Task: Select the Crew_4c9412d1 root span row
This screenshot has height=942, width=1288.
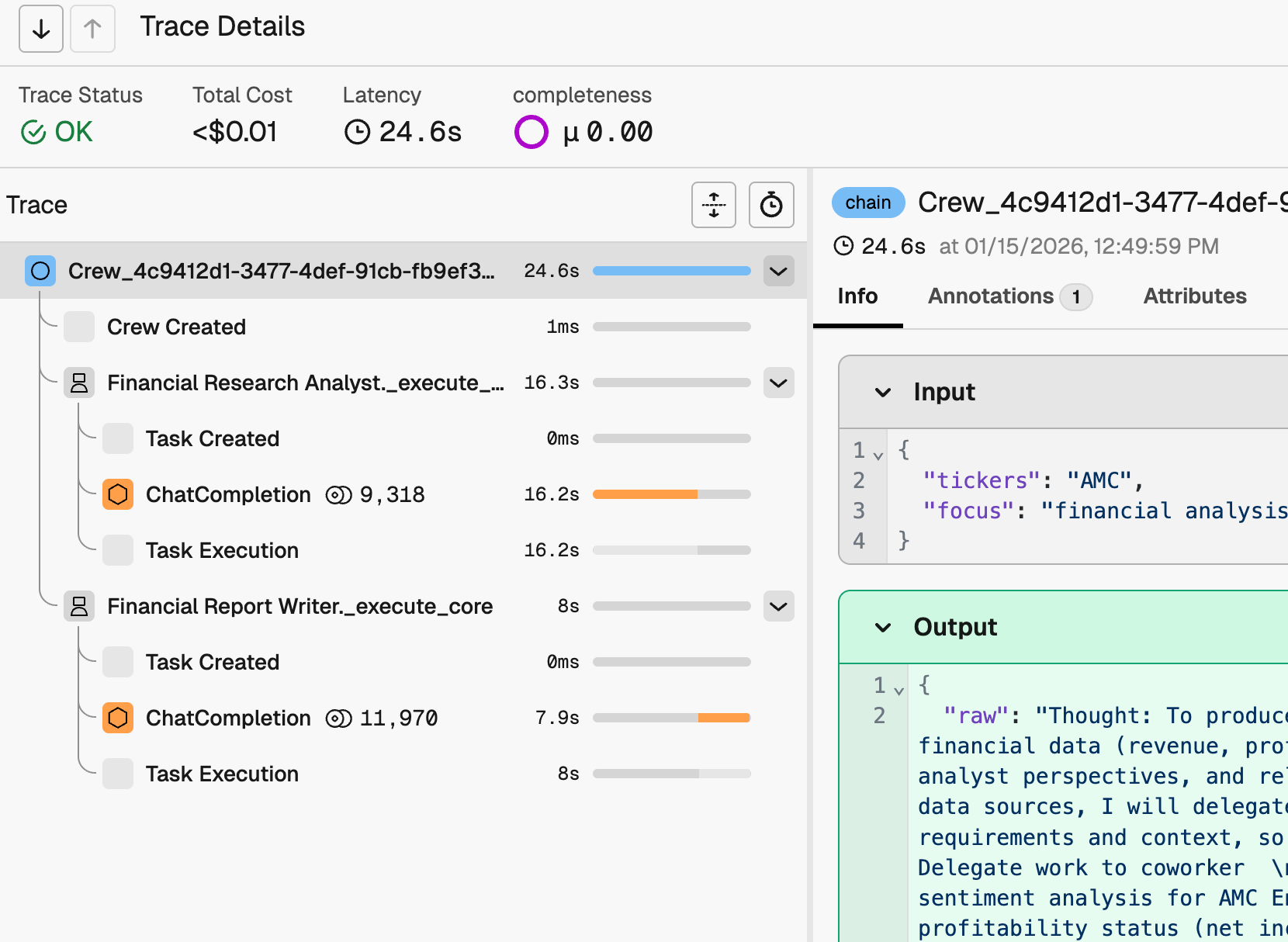Action: [403, 271]
